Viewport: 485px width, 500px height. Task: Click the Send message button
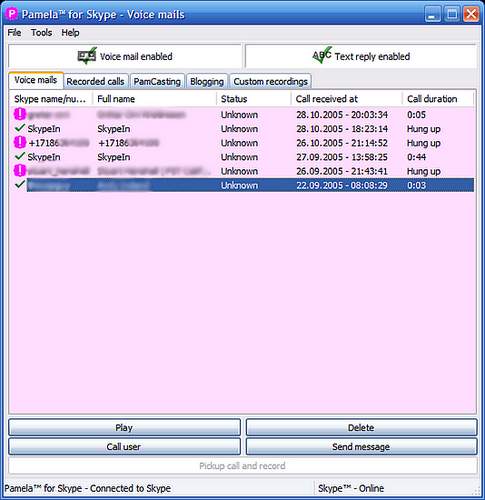(x=361, y=447)
